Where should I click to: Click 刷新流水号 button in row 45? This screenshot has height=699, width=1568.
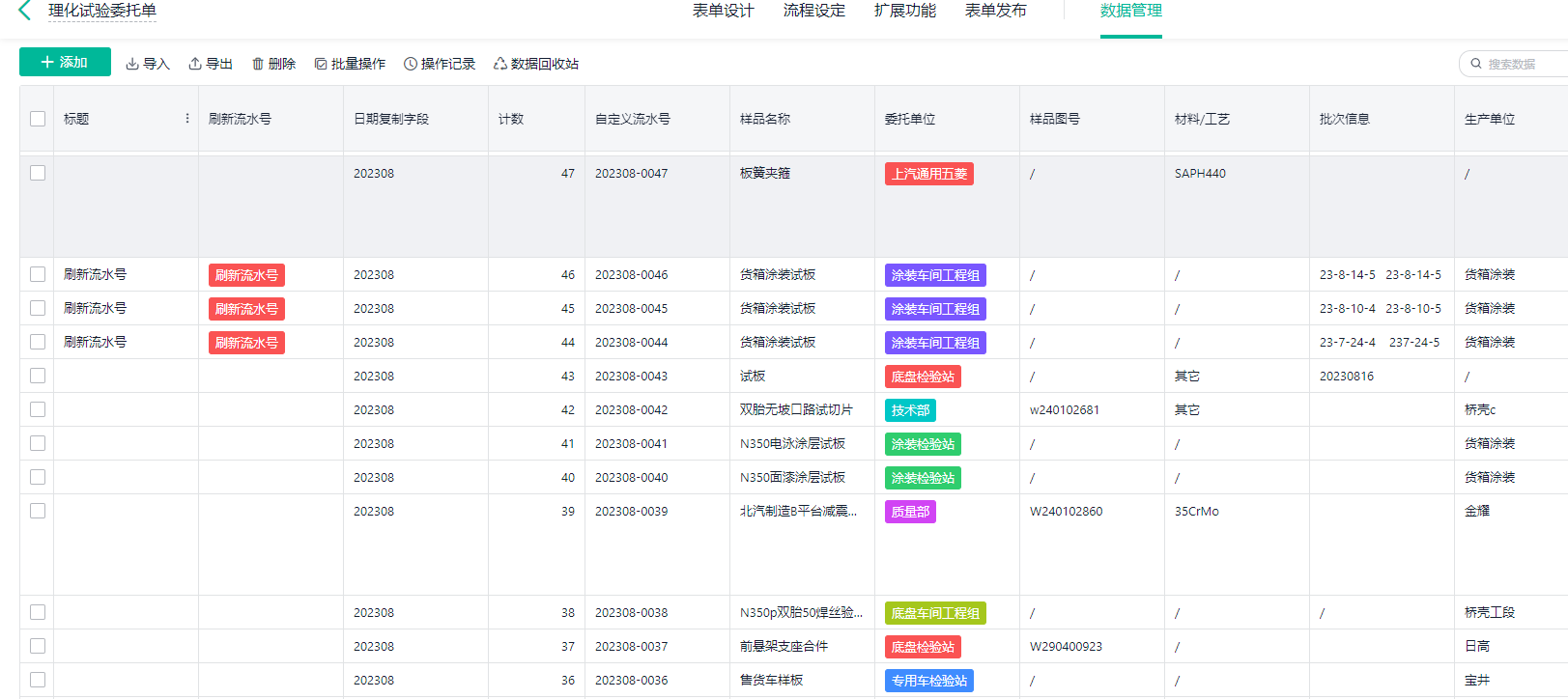point(246,309)
